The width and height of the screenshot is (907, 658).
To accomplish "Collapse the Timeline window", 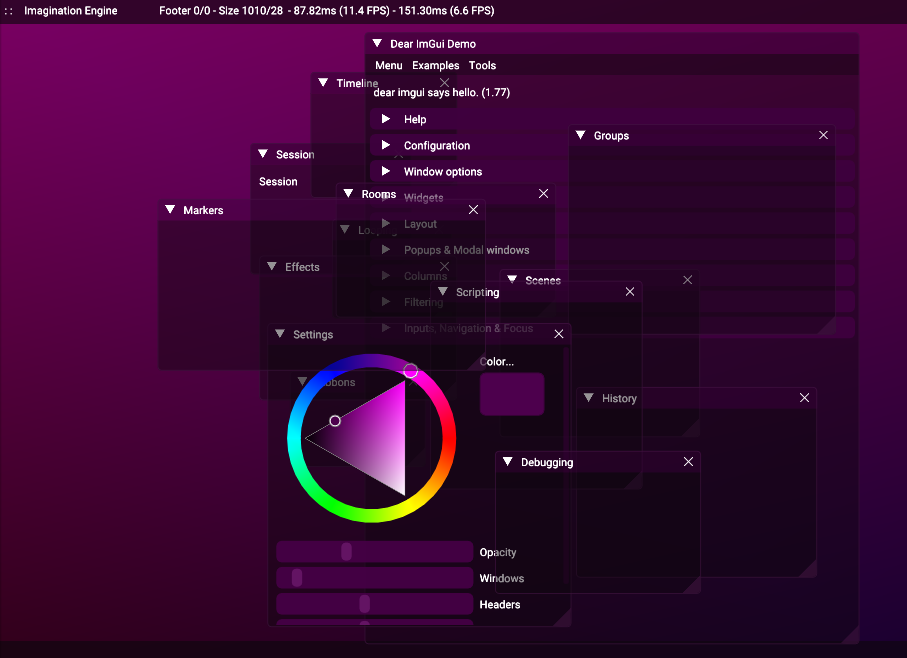I will (x=323, y=83).
